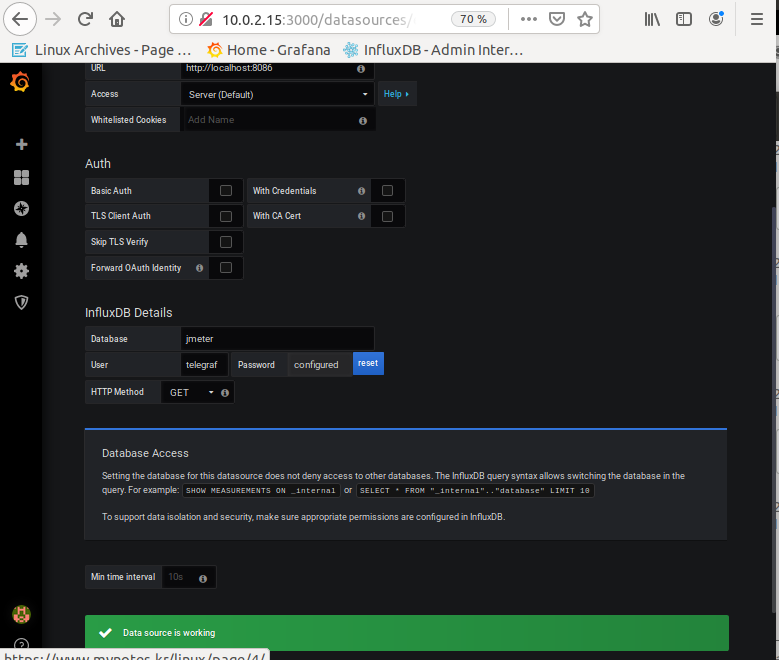779x660 pixels.
Task: Open the Home - Grafana bookmark
Action: pyautogui.click(x=269, y=50)
